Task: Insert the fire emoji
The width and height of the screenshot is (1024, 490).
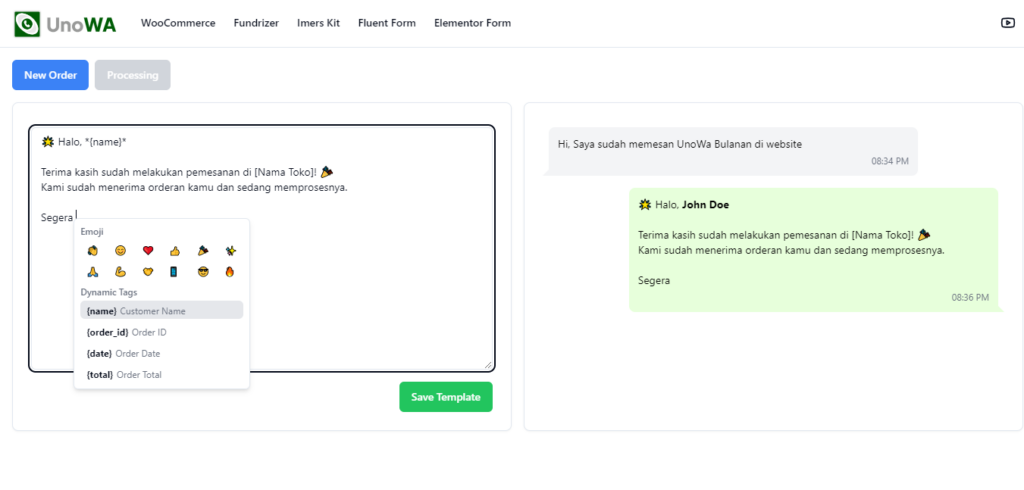Action: pos(230,272)
